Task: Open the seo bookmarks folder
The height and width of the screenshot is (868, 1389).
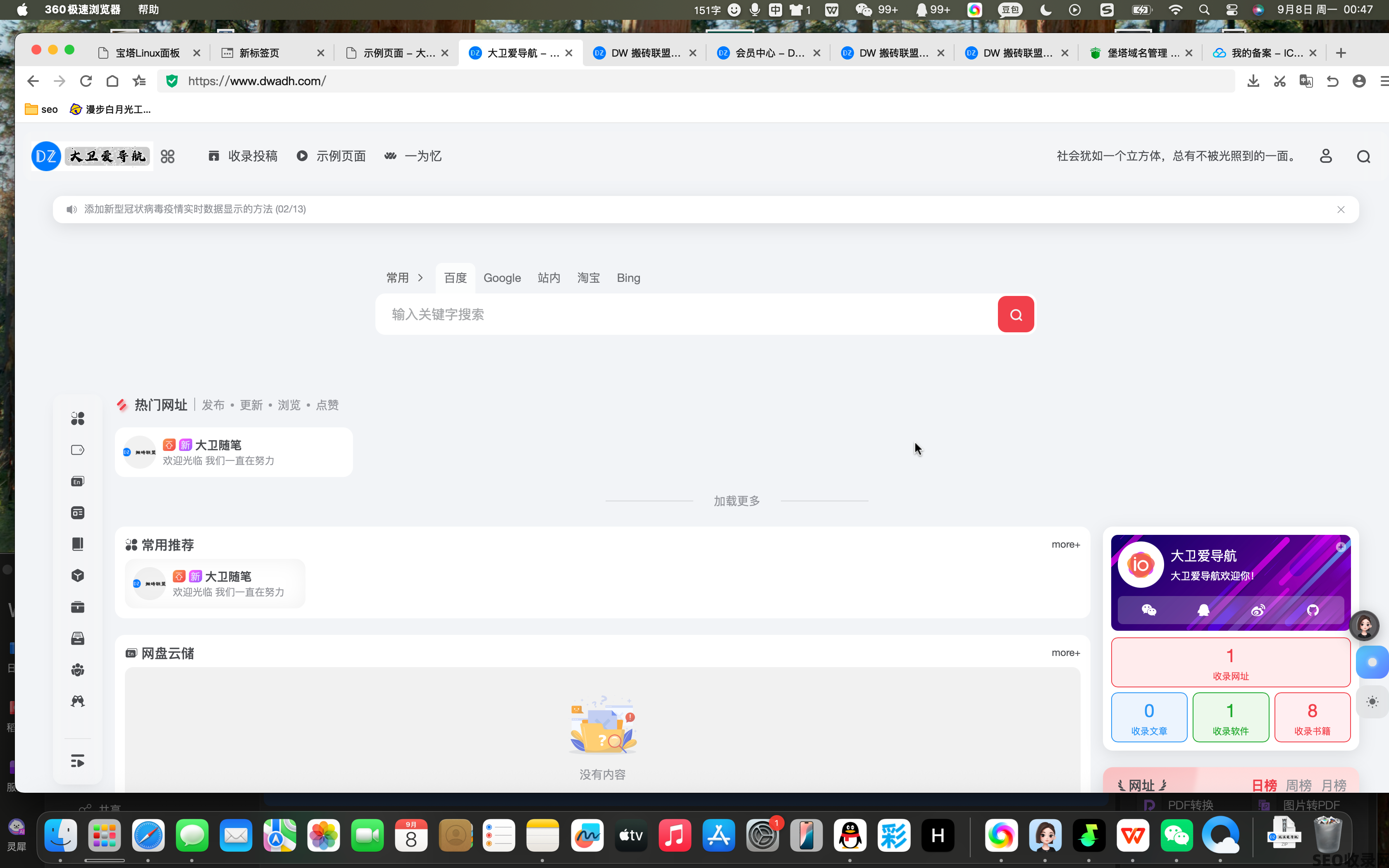Action: 41,109
